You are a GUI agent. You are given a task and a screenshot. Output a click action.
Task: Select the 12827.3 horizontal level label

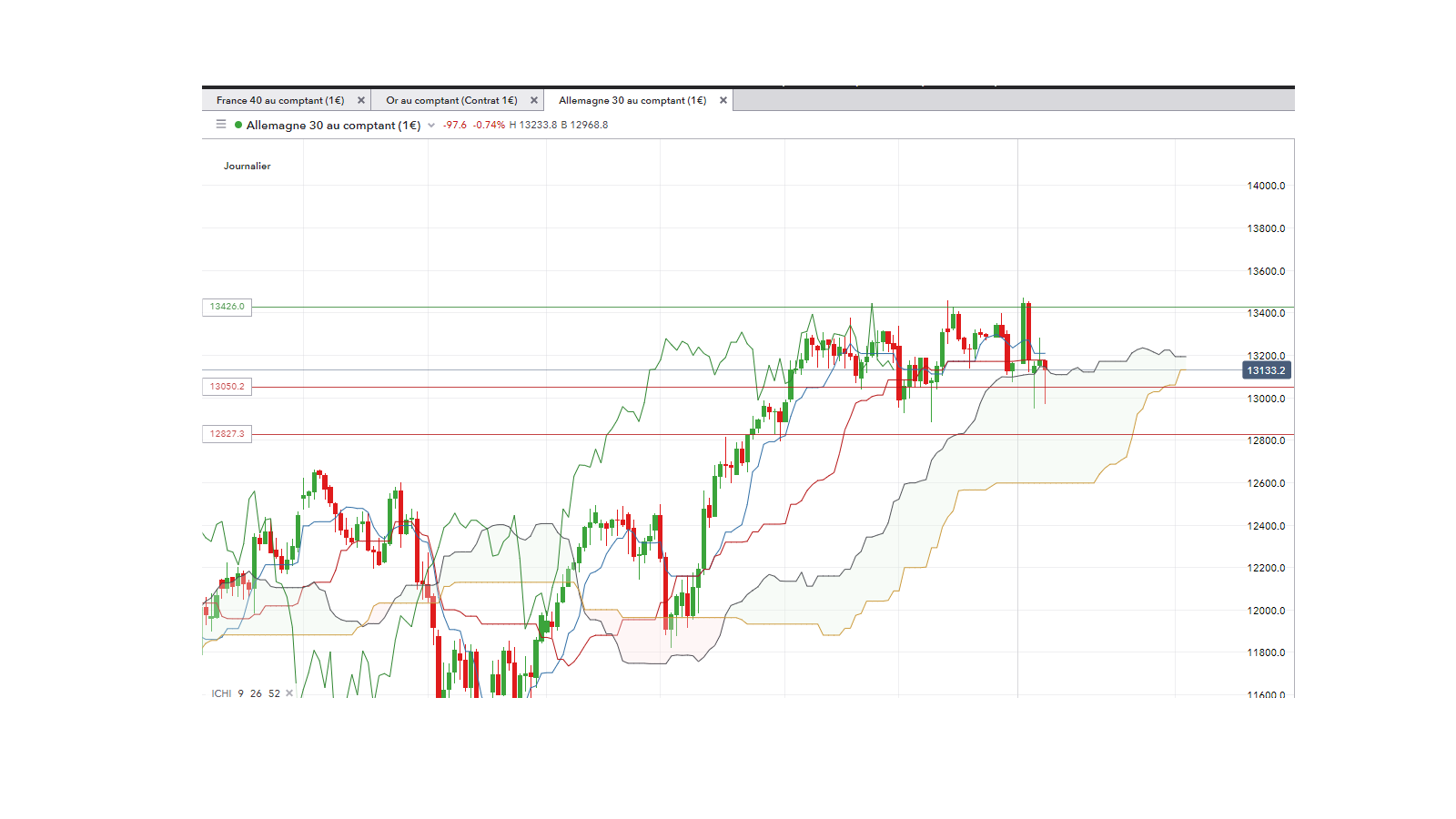pyautogui.click(x=227, y=434)
